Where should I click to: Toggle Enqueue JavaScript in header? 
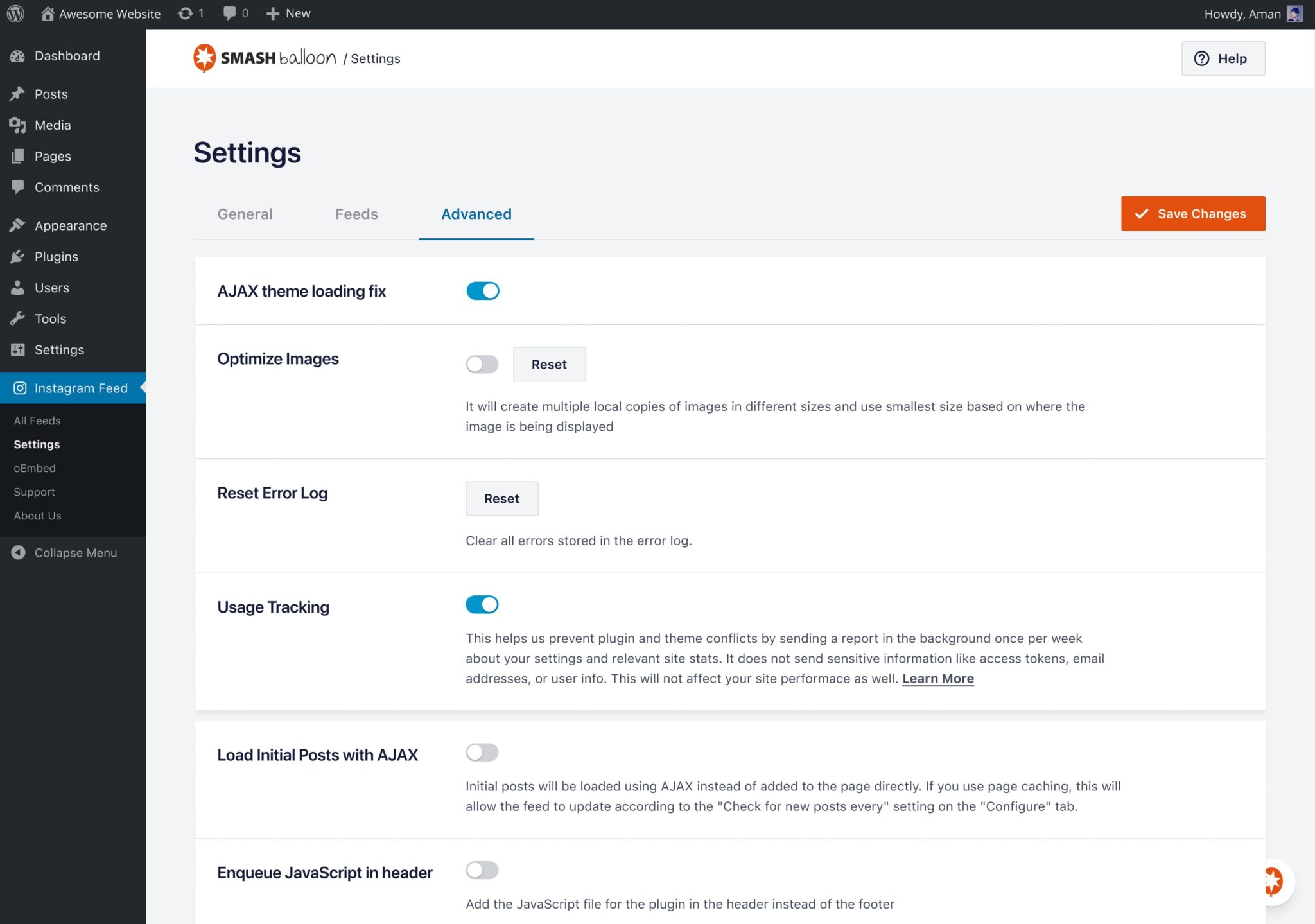(x=482, y=870)
